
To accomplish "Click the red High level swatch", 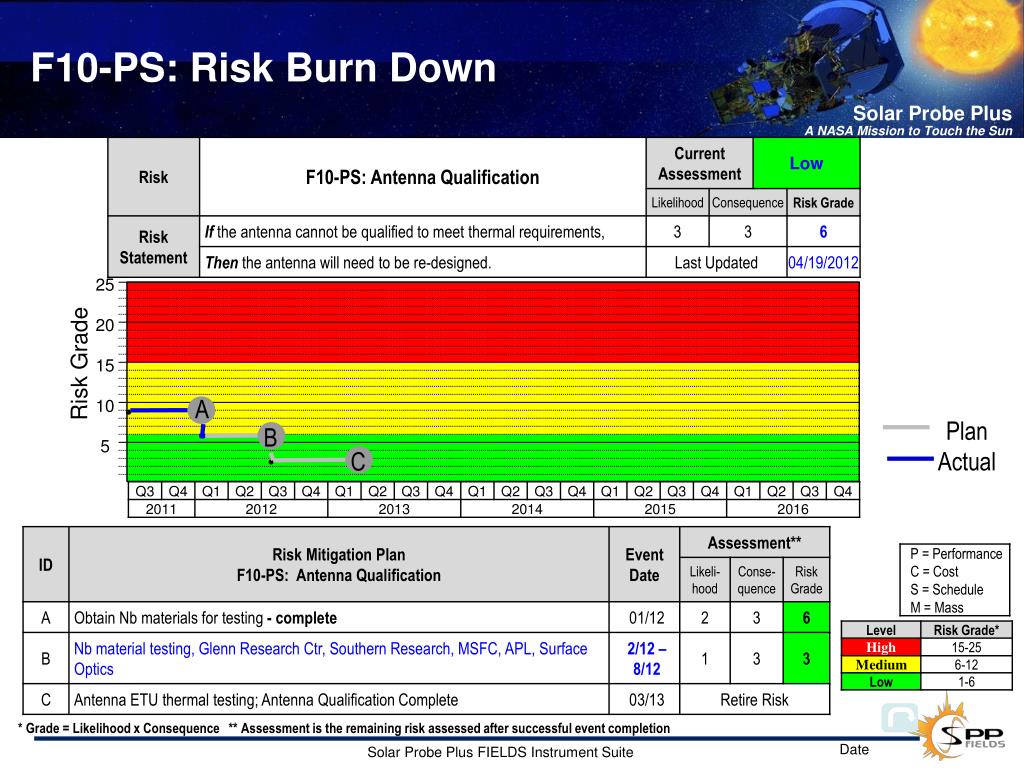I will (x=880, y=647).
